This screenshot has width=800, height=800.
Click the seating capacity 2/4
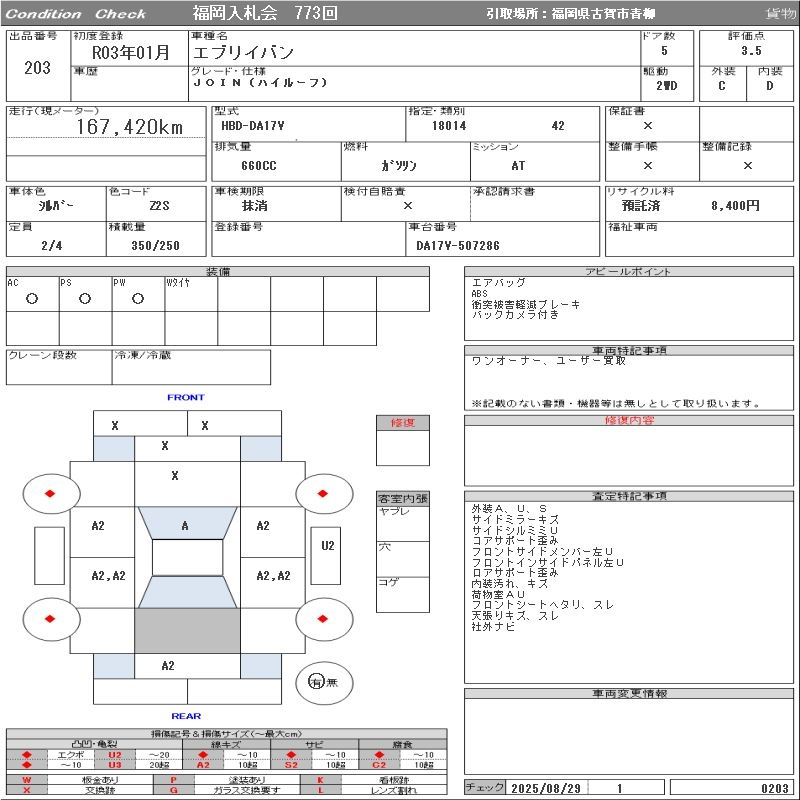(x=52, y=245)
